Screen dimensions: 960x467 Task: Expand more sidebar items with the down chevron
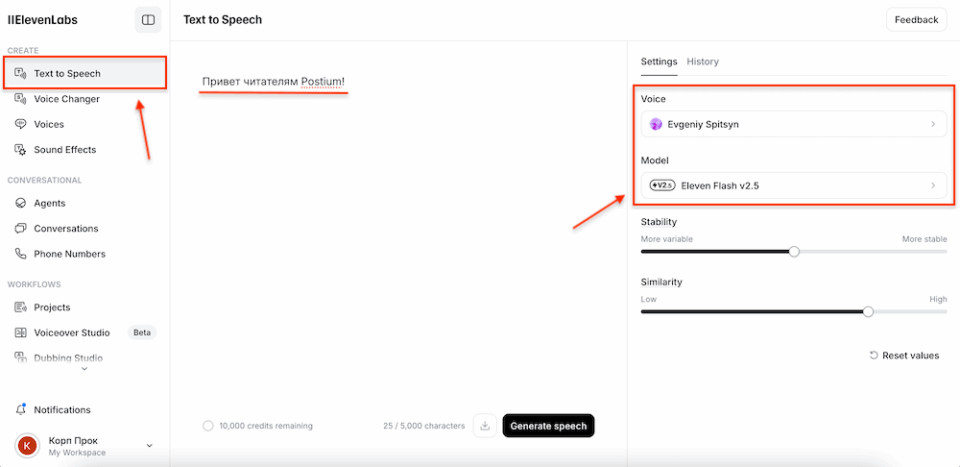[x=84, y=368]
